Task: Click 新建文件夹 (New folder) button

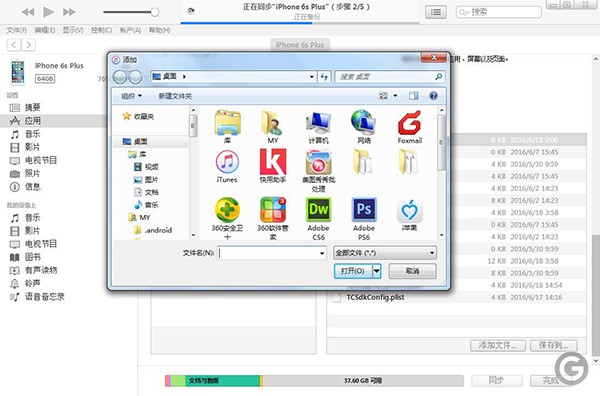Action: click(x=175, y=96)
